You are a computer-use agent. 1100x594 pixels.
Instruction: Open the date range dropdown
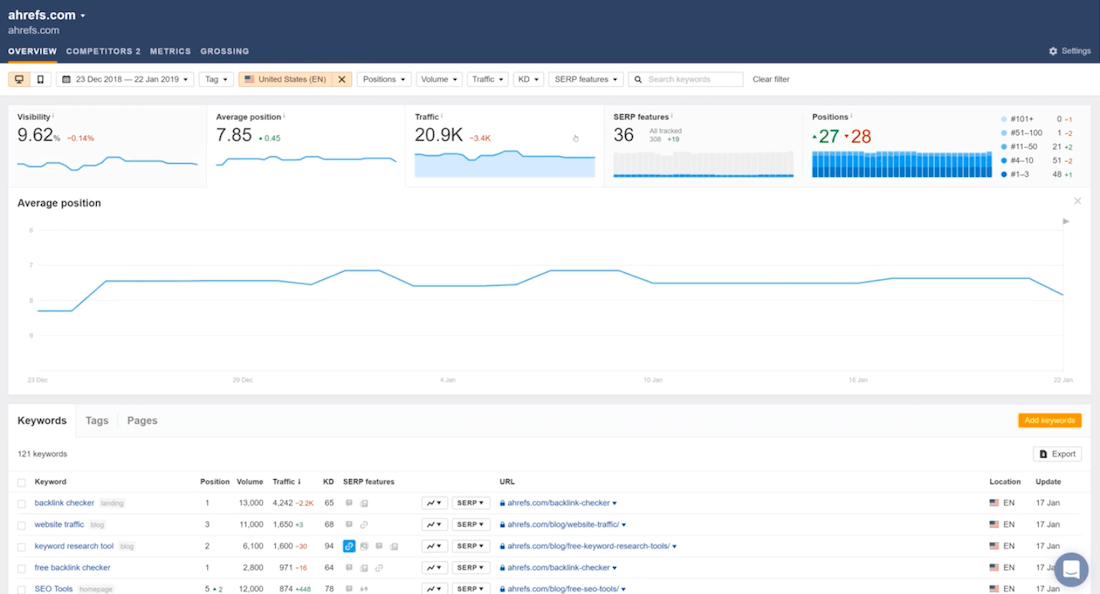point(125,79)
